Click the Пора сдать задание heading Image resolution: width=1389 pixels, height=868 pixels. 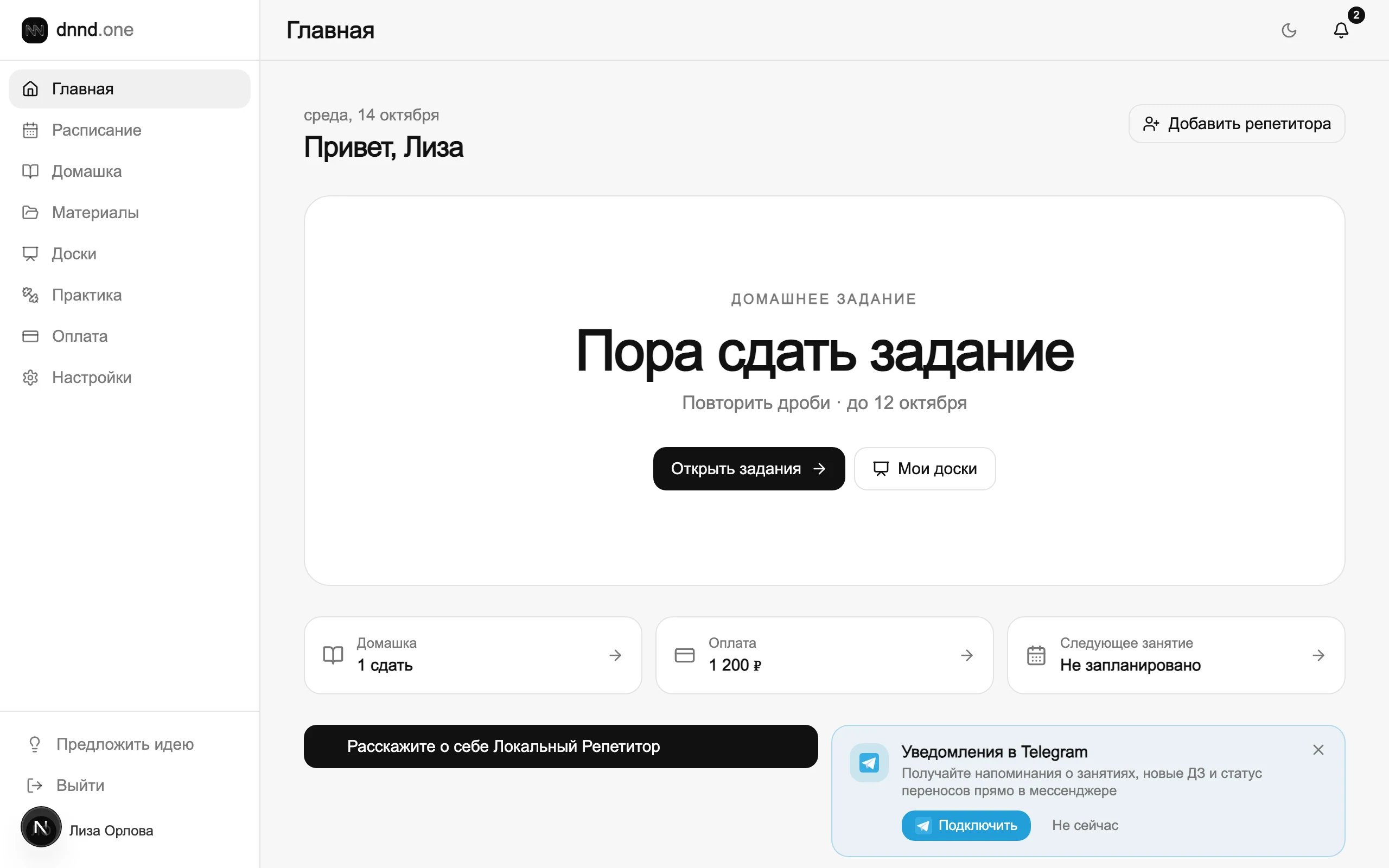824,352
